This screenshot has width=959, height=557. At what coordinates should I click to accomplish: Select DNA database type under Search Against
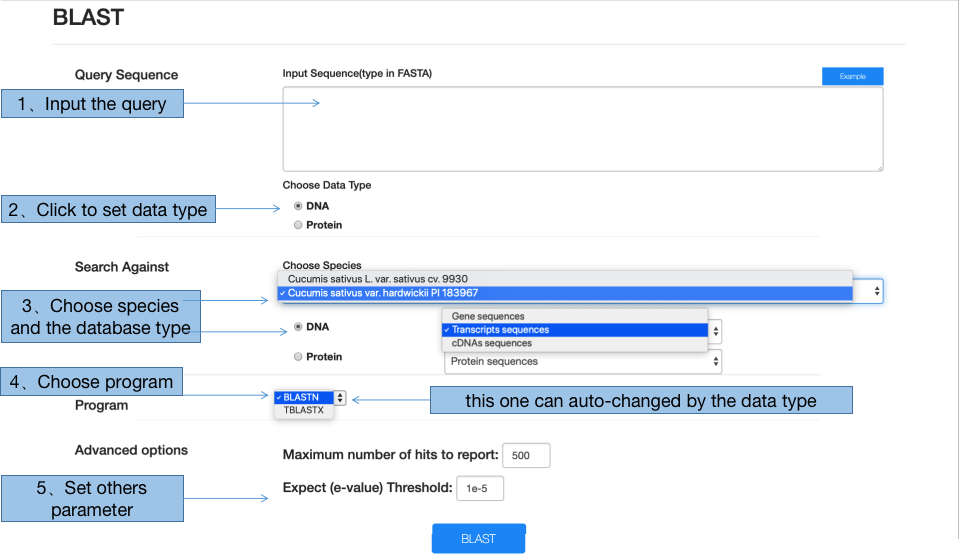(x=298, y=326)
